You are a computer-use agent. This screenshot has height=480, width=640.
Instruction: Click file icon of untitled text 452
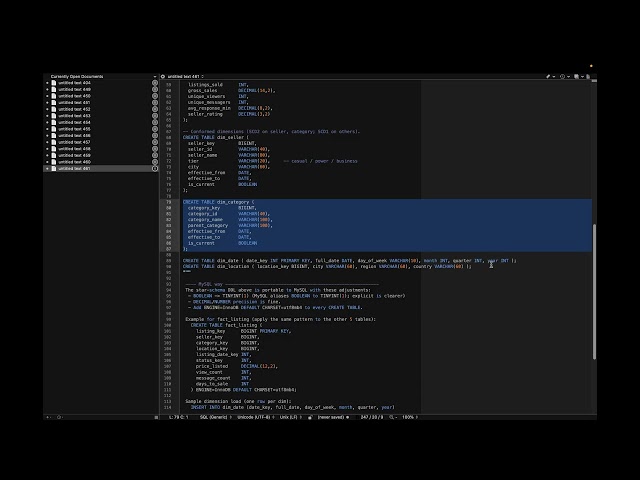53,109
